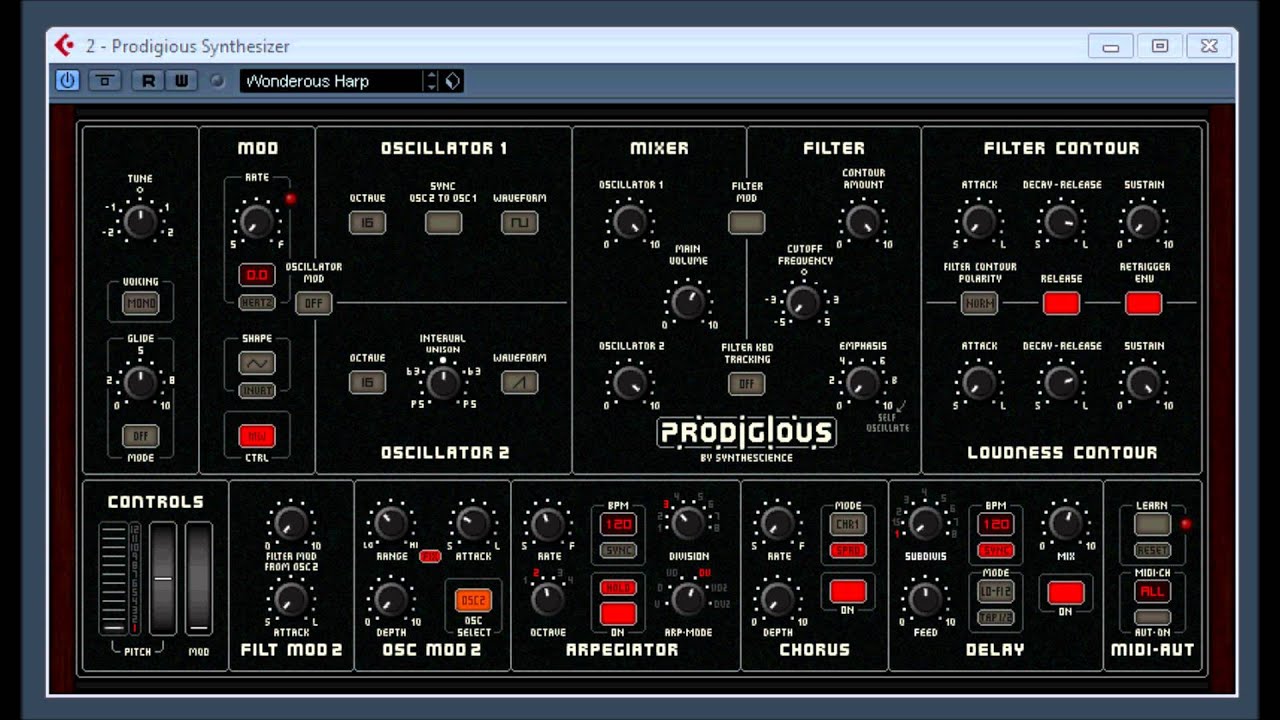Viewport: 1280px width, 720px height.
Task: Toggle the Arpegiator HOLD button
Action: coord(618,587)
